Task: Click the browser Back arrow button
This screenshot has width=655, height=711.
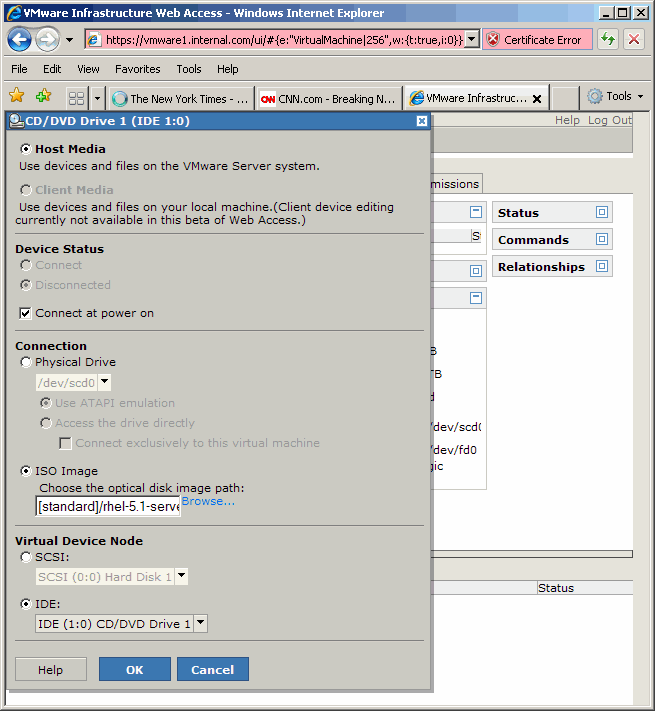Action: tap(19, 40)
